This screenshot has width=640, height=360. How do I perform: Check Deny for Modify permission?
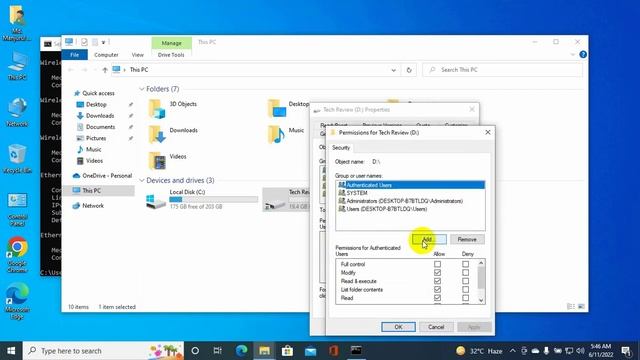465,273
